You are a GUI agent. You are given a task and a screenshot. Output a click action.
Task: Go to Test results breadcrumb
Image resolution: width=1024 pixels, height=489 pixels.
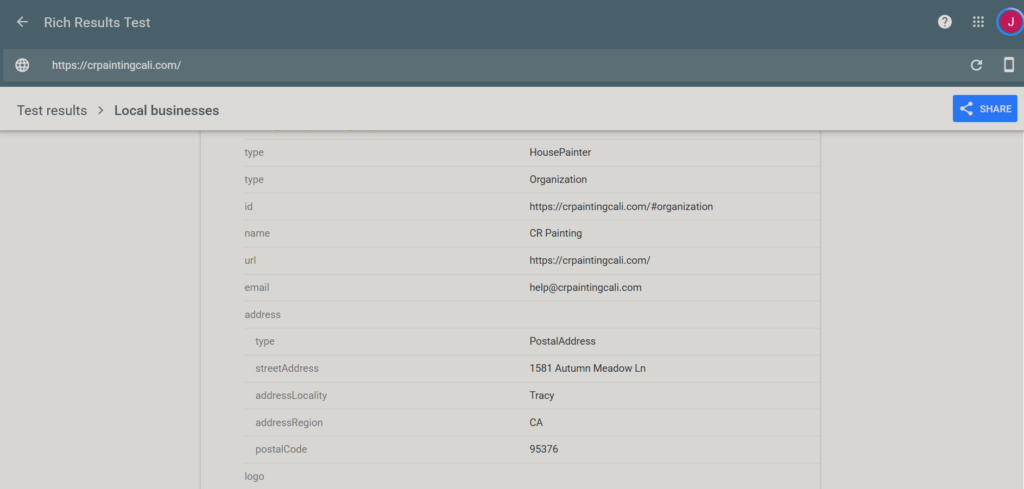pos(52,110)
